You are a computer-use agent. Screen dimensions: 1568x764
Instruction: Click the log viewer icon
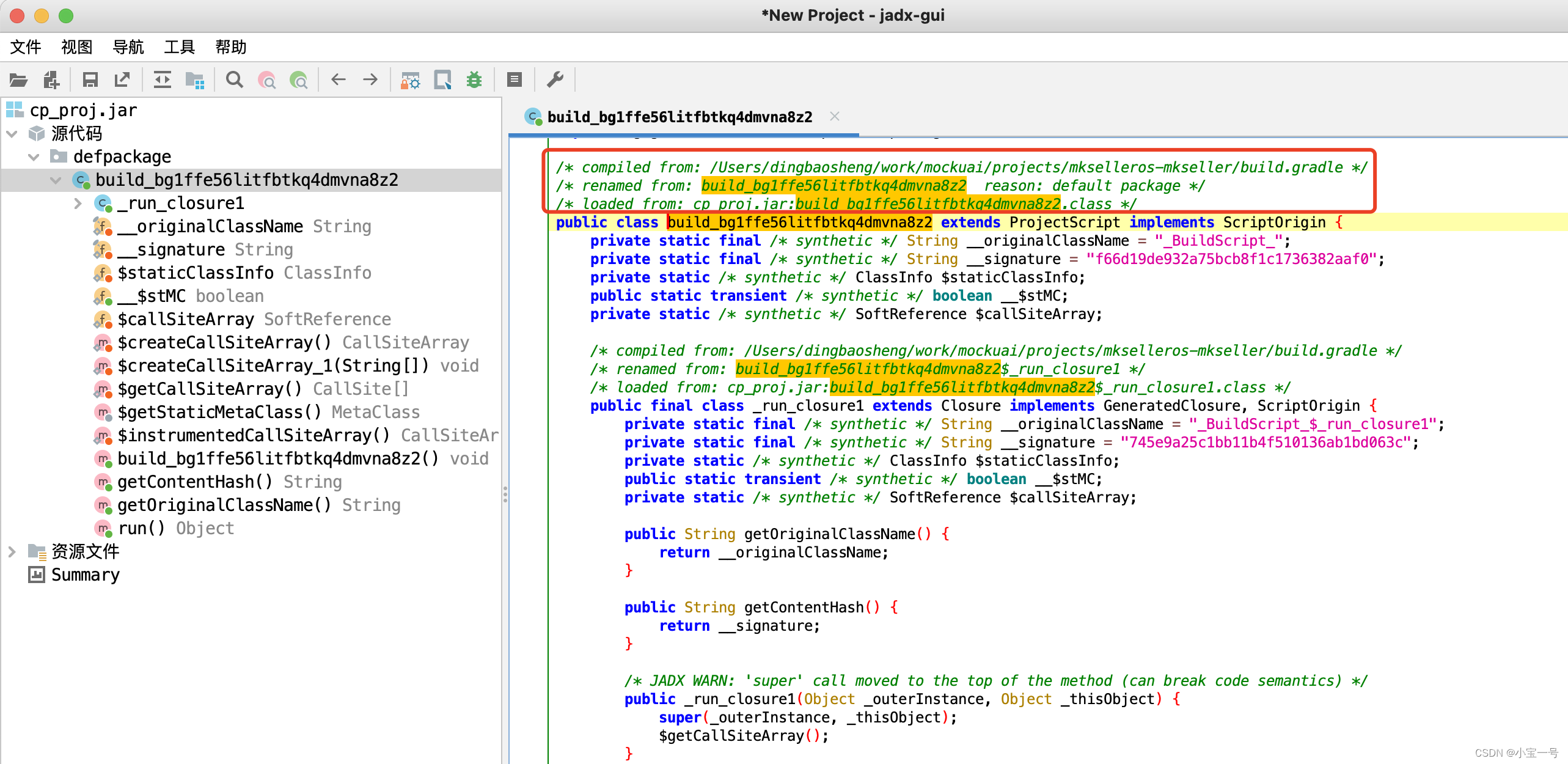click(x=515, y=80)
